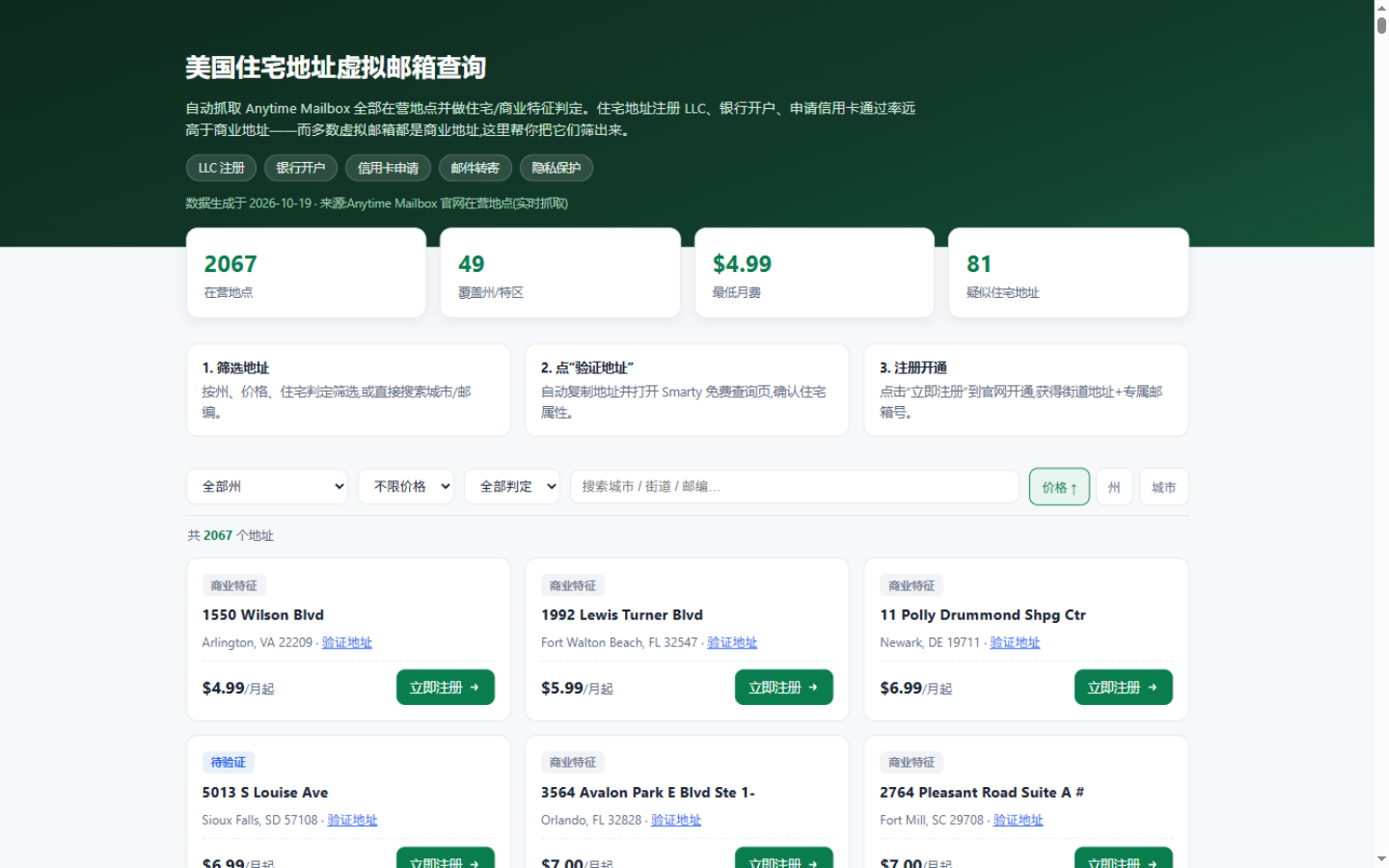The image size is (1389, 868).
Task: Click the 3. 注册开通 step card
Action: 1026,391
